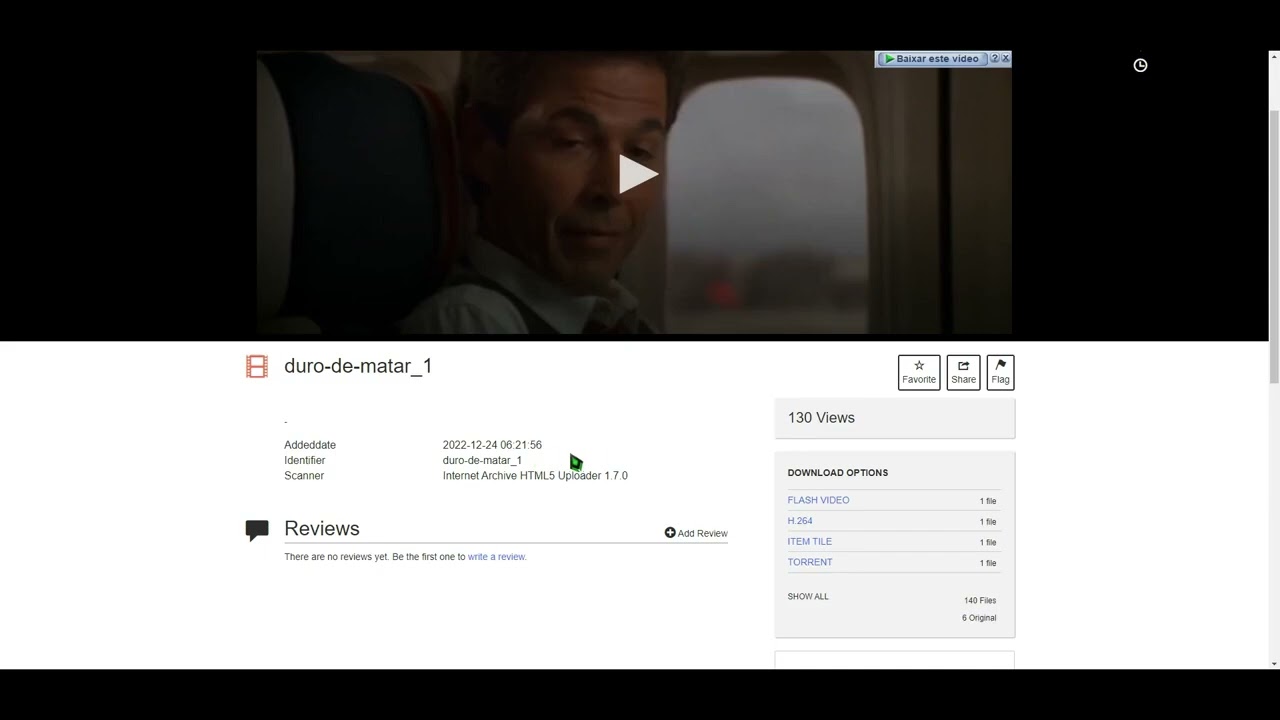Open the Share options
The width and height of the screenshot is (1280, 720).
(x=963, y=372)
